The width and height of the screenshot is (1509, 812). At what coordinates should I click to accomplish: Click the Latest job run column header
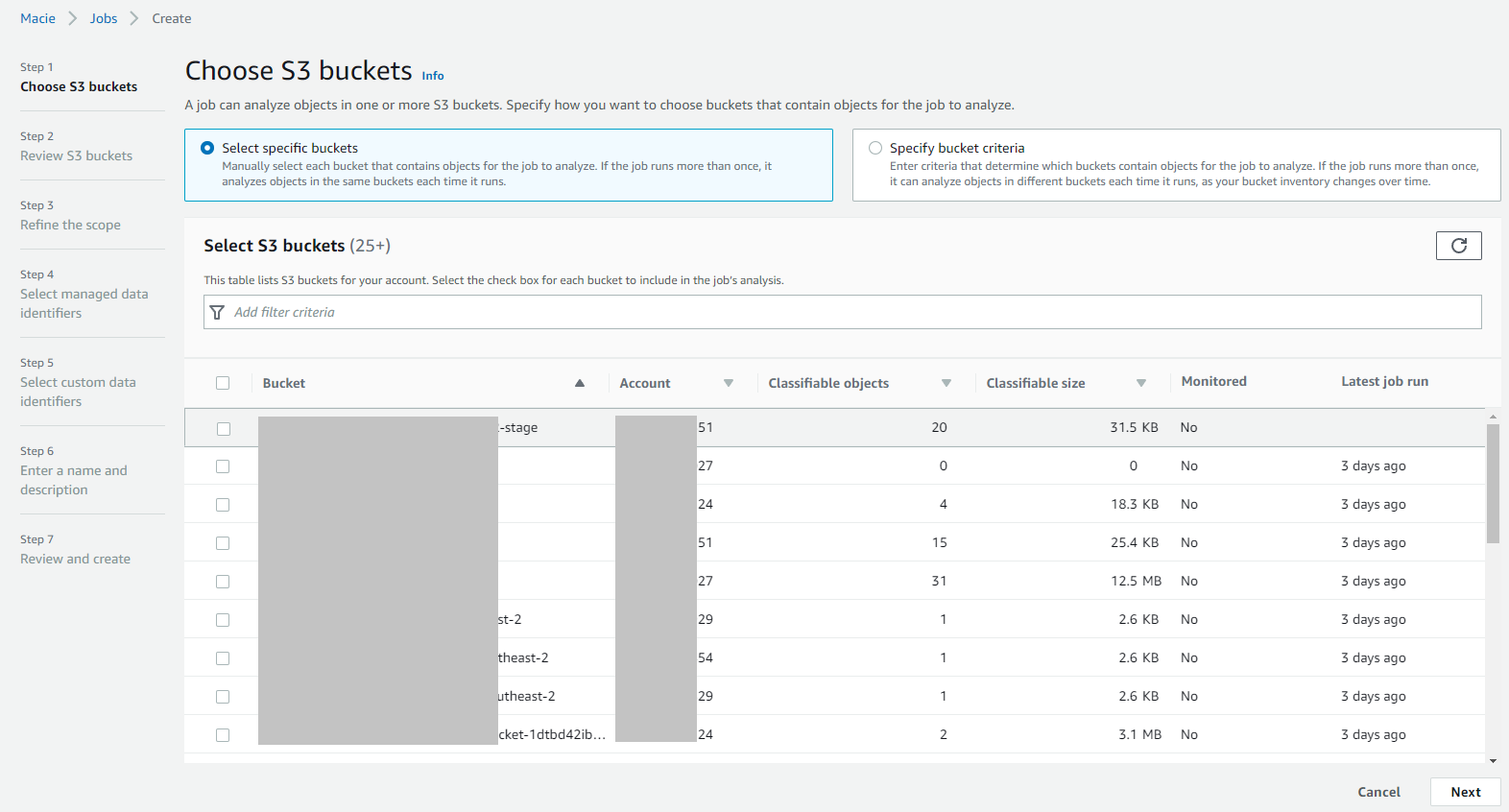[1384, 381]
